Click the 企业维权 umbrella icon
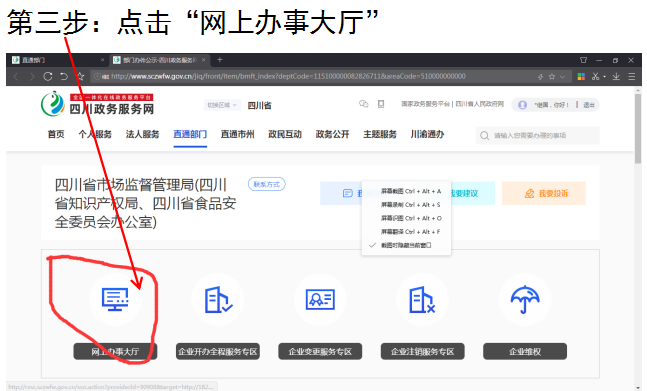This screenshot has height=391, width=647. [525, 299]
